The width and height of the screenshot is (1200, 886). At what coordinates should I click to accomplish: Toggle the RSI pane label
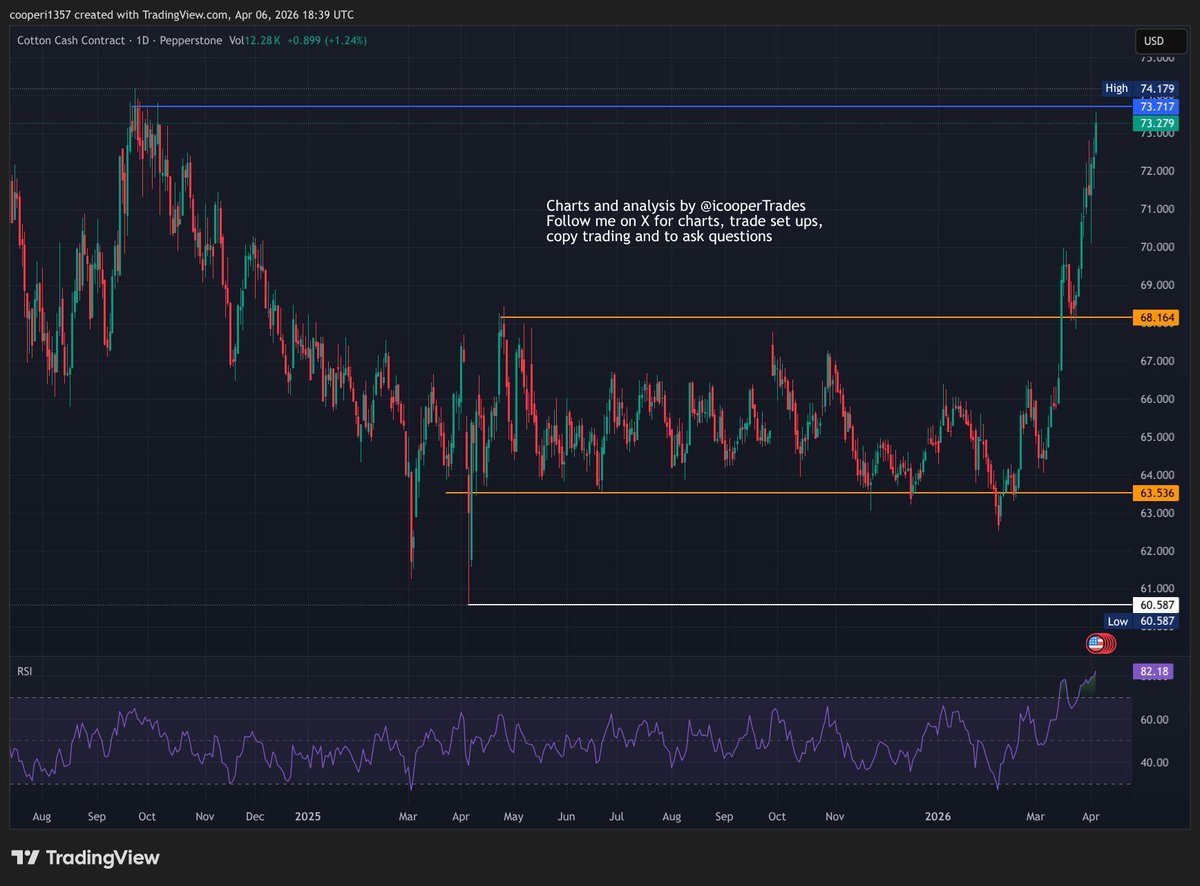[24, 670]
